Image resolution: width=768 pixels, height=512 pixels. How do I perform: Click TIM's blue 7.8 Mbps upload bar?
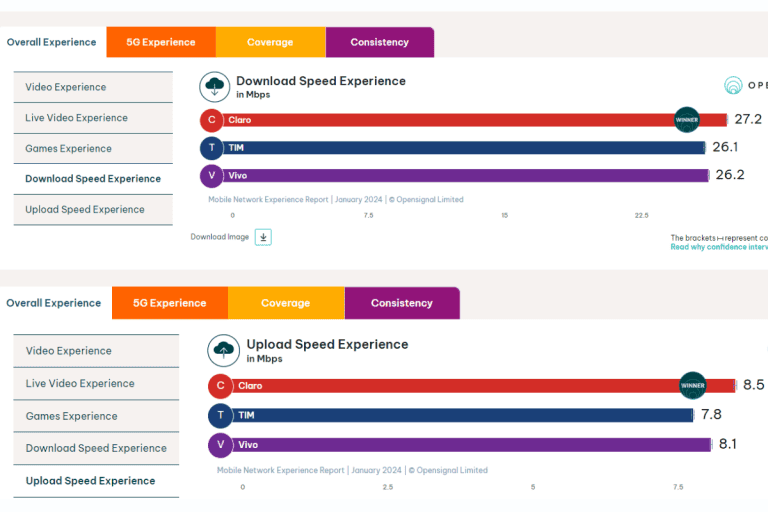(x=460, y=415)
